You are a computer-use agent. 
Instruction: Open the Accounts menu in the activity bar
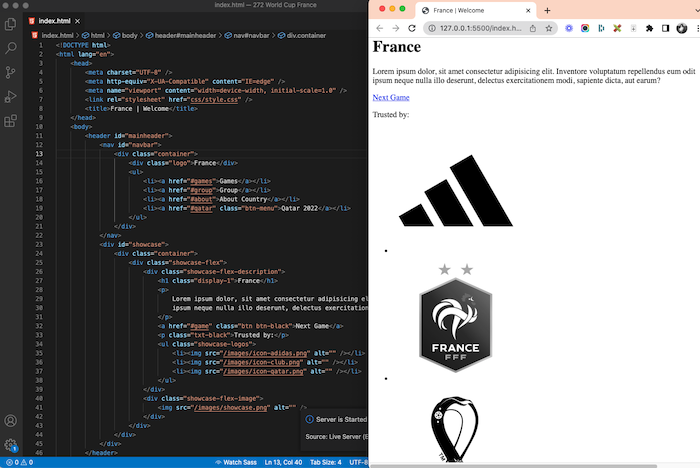(10, 421)
